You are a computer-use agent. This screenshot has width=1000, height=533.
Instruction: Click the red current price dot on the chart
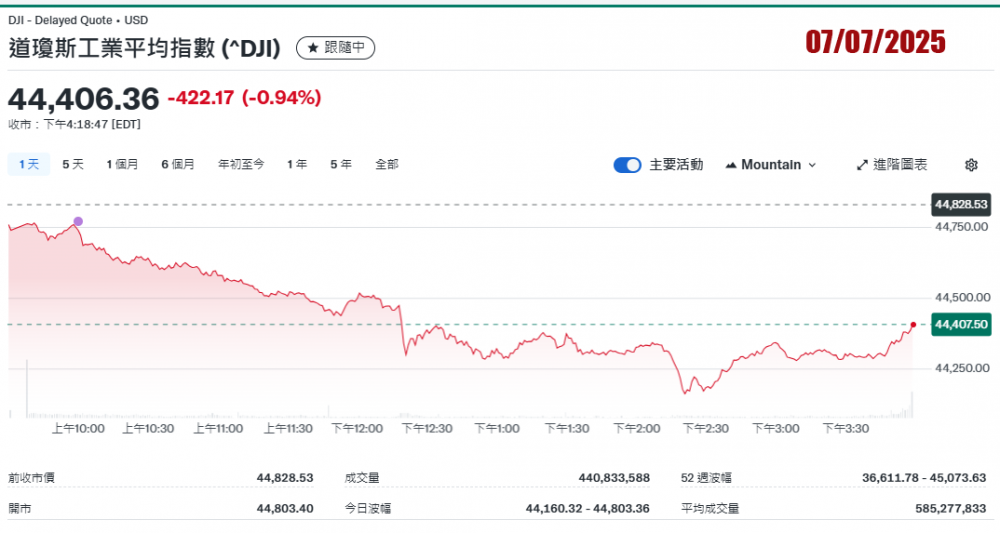click(913, 325)
